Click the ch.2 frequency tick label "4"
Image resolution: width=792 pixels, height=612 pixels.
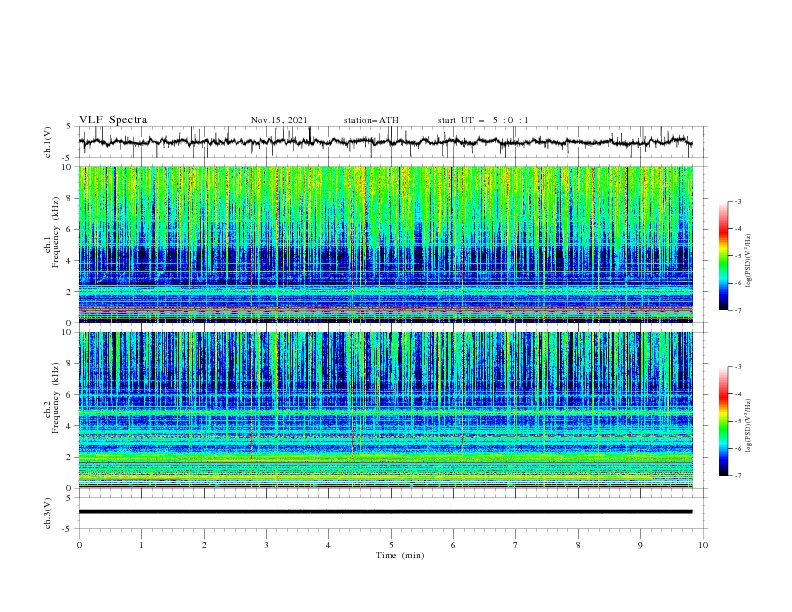71,426
